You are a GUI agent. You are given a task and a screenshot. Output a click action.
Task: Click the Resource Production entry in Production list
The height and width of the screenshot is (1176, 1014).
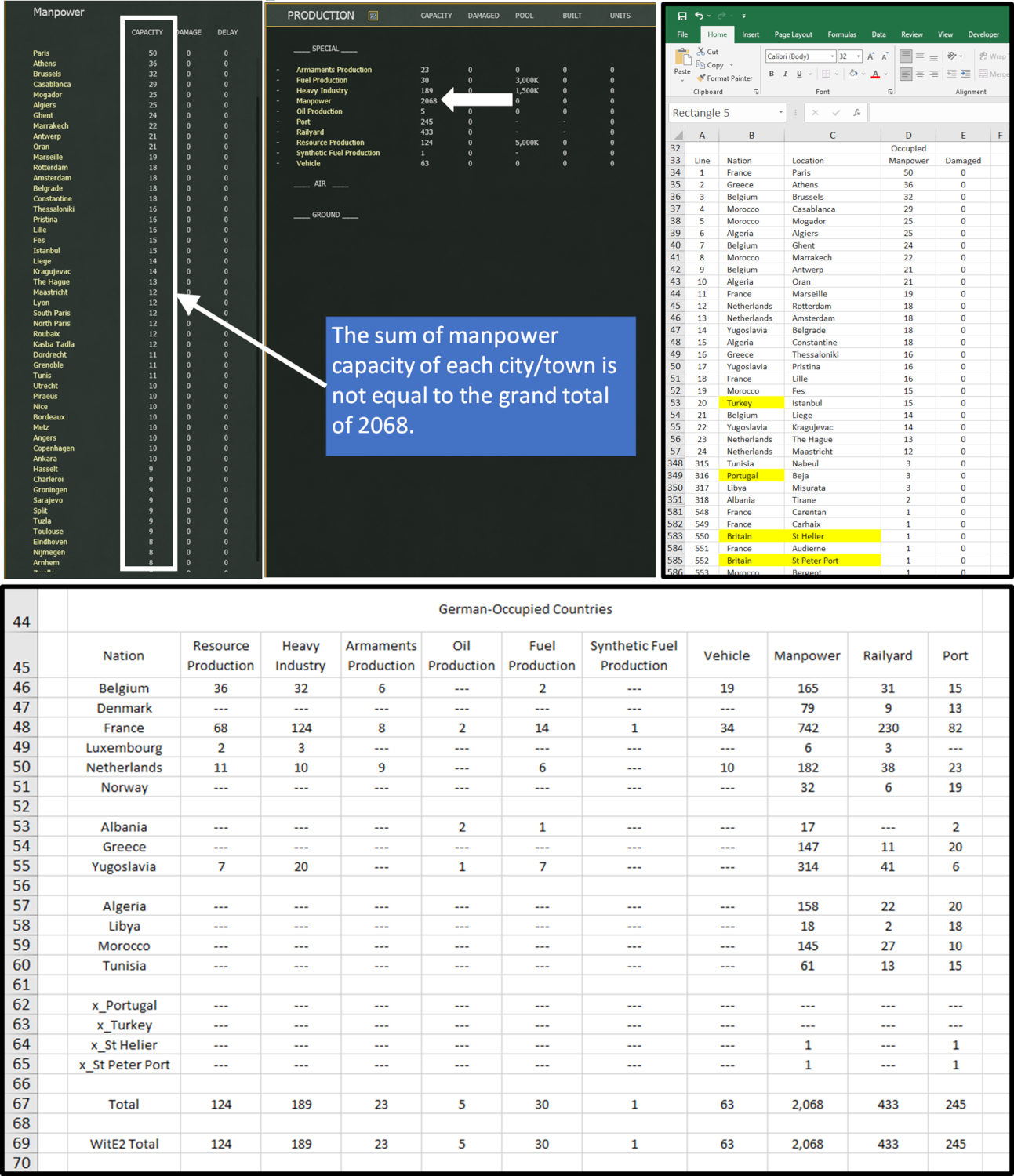[330, 143]
